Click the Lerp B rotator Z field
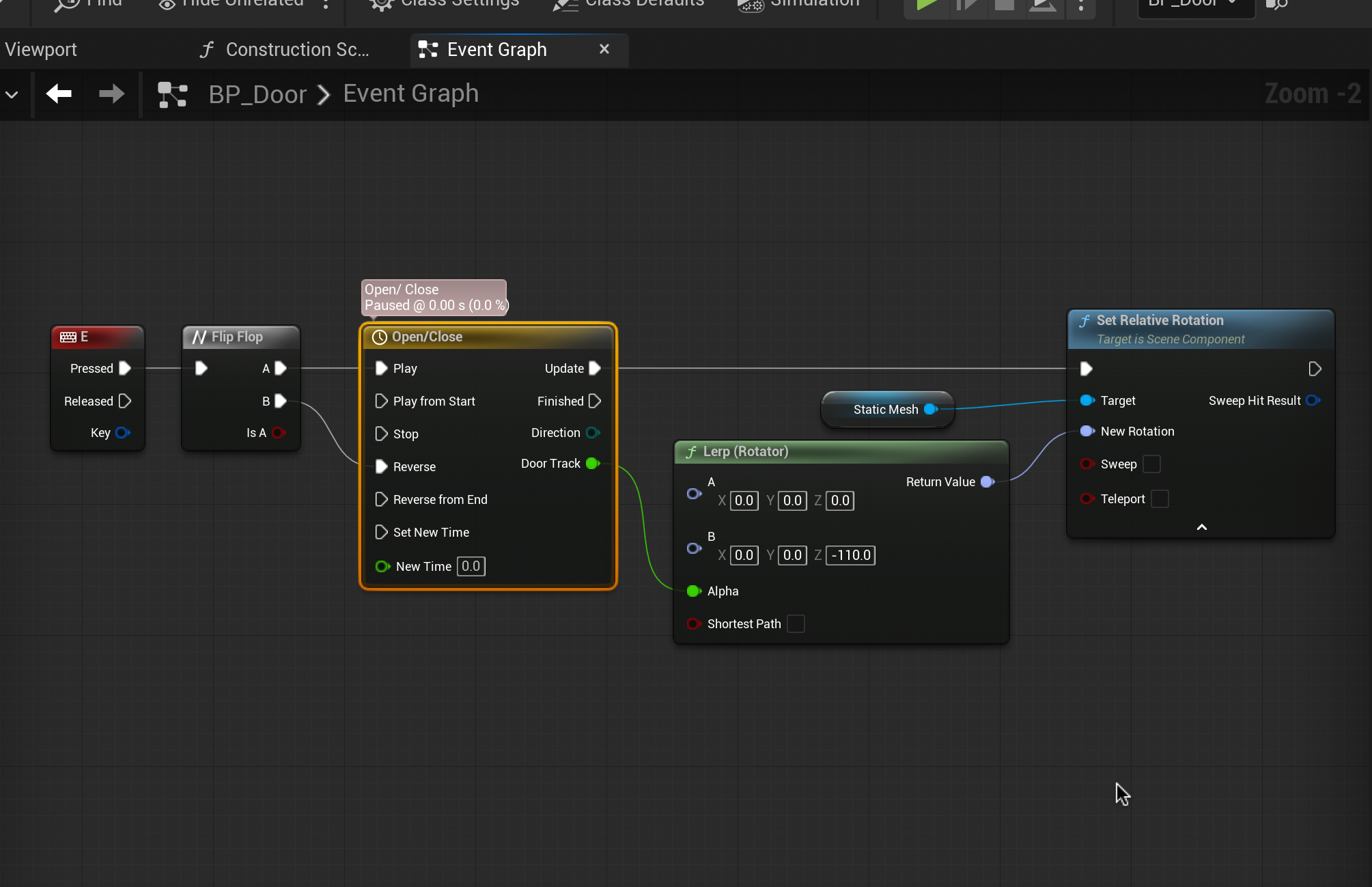Image resolution: width=1372 pixels, height=887 pixels. click(x=850, y=555)
